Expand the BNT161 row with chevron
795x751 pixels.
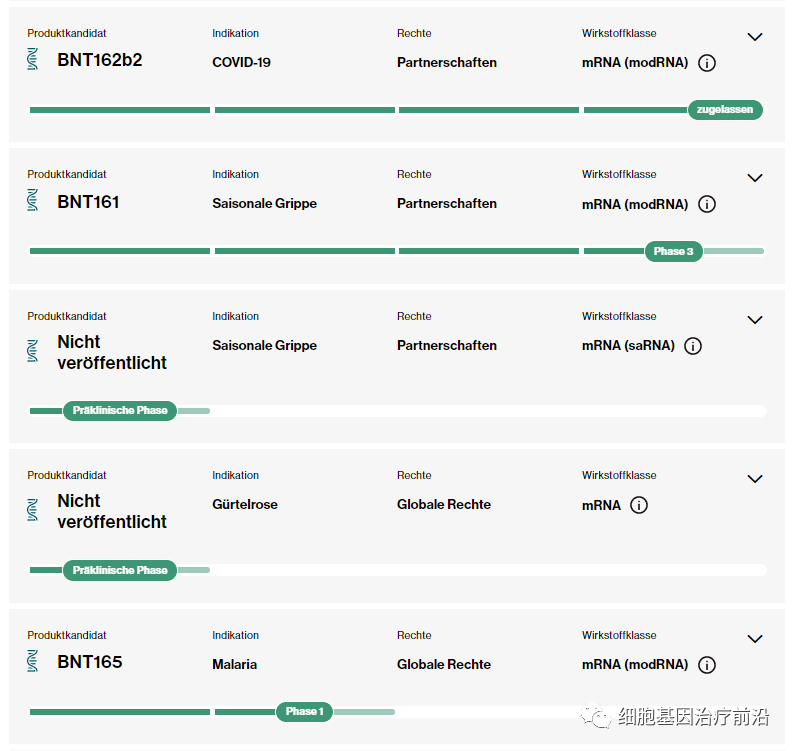[755, 178]
